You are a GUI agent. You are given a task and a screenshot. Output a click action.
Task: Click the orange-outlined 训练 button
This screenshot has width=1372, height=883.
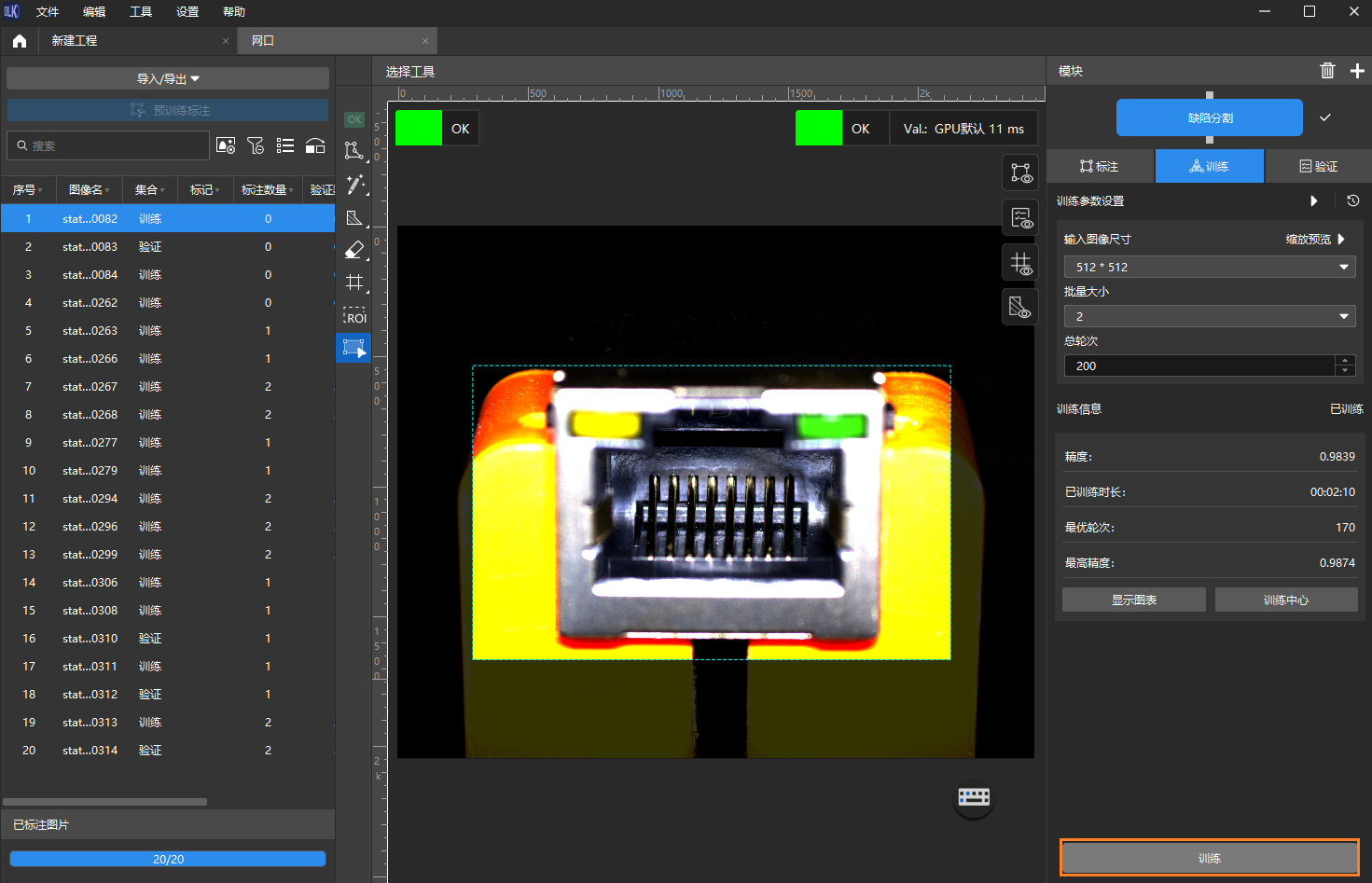click(1209, 858)
